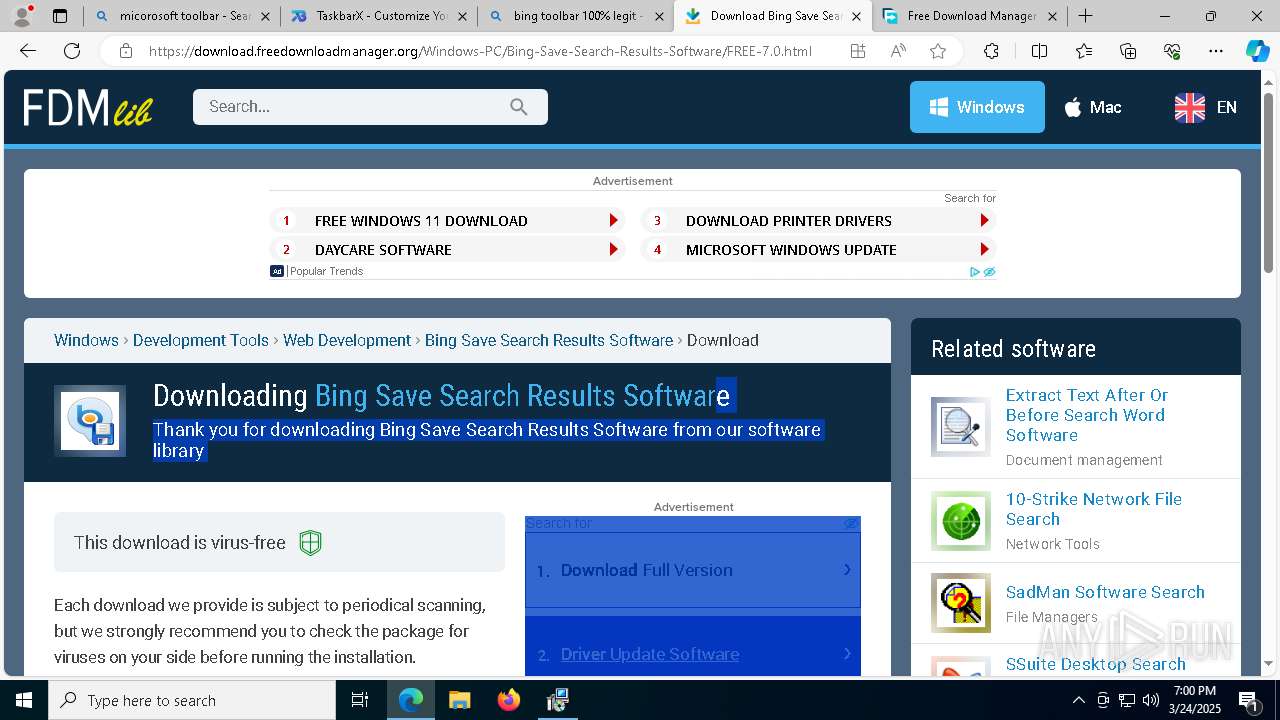Click the volume icon in system tray

pyautogui.click(x=1151, y=700)
